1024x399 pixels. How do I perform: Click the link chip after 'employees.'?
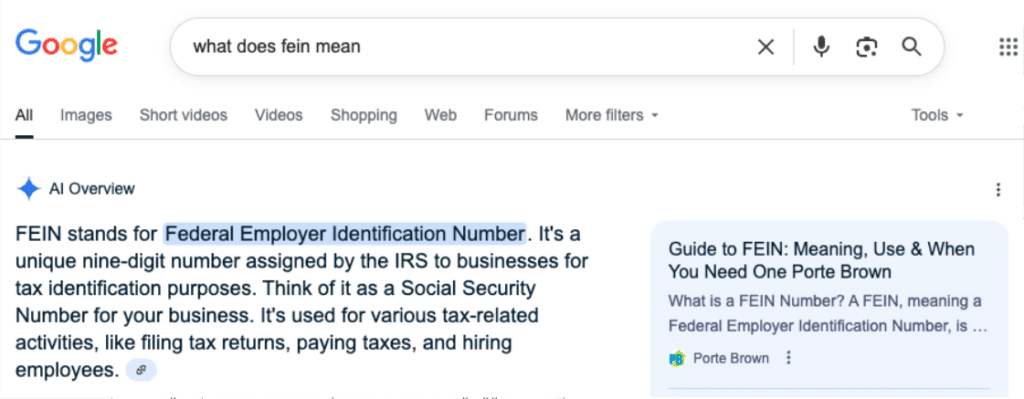point(141,370)
